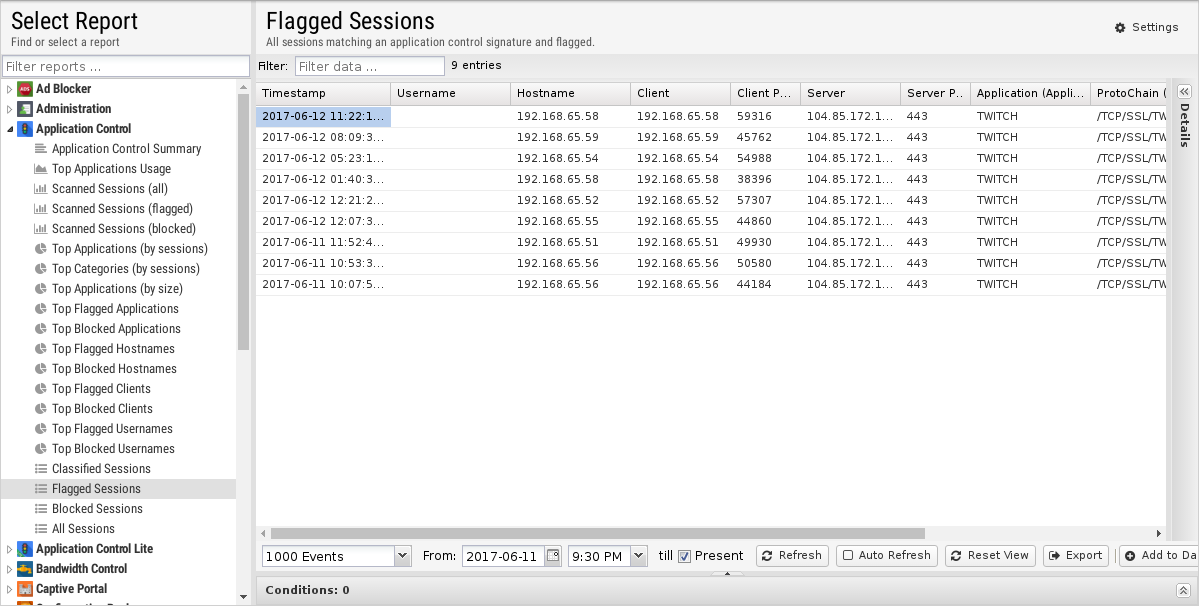This screenshot has width=1199, height=606.
Task: Click the pie icon for Top Flagged Usernames
Action: pyautogui.click(x=41, y=429)
